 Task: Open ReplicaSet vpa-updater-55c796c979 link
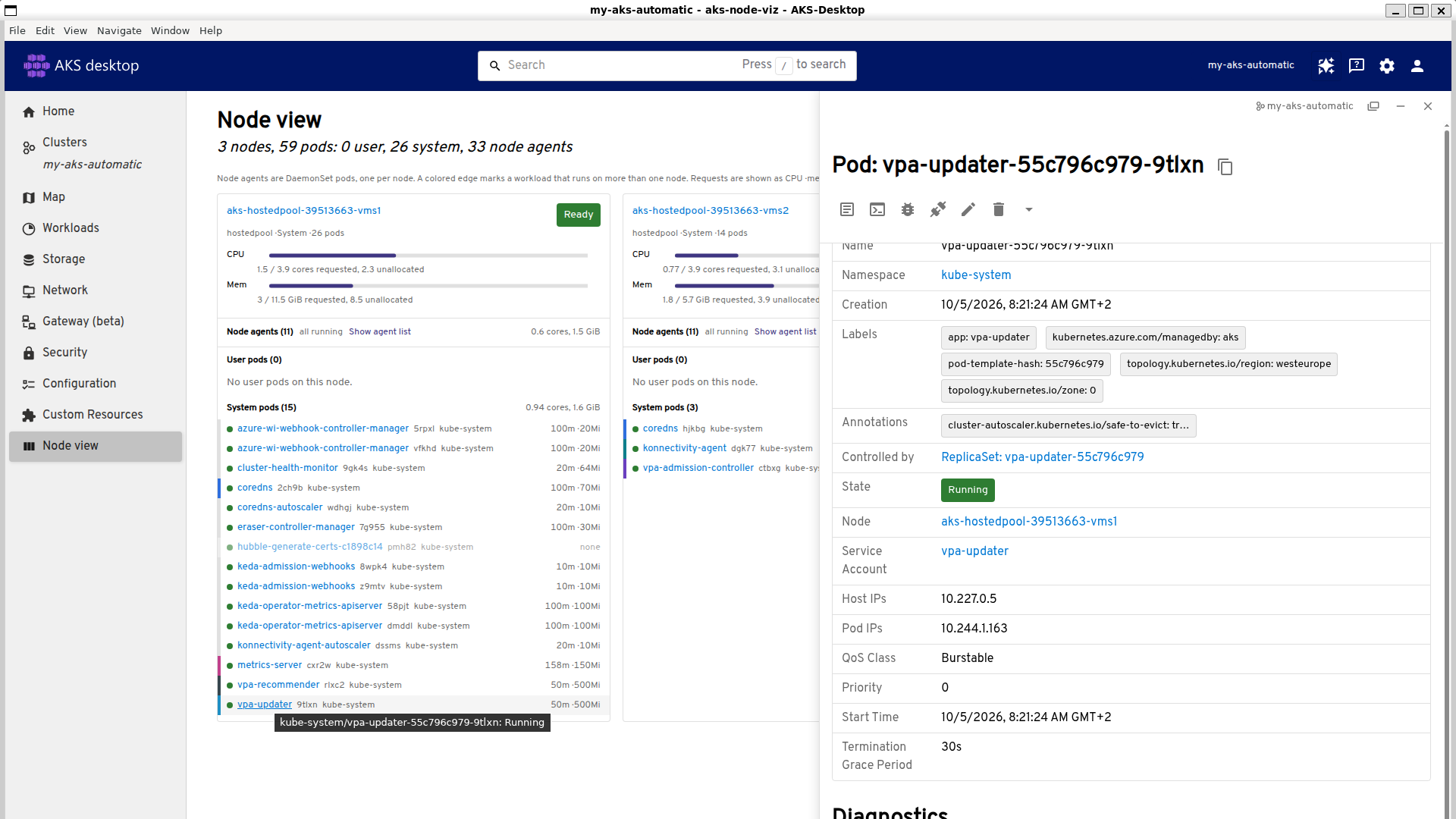pyautogui.click(x=1042, y=457)
